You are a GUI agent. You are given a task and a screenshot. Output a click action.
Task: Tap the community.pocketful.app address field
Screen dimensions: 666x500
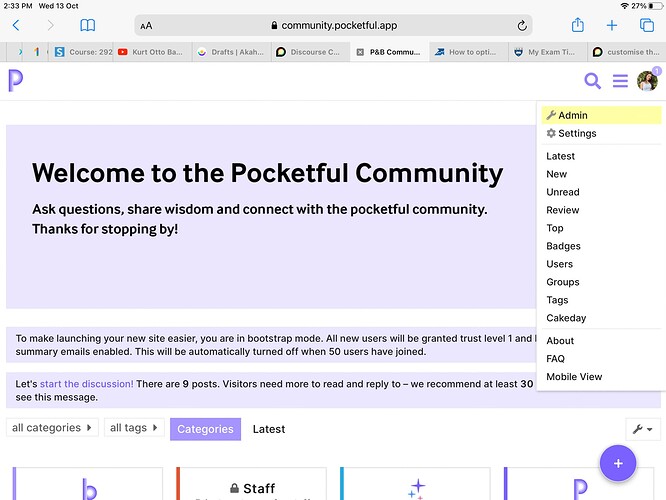(x=333, y=25)
